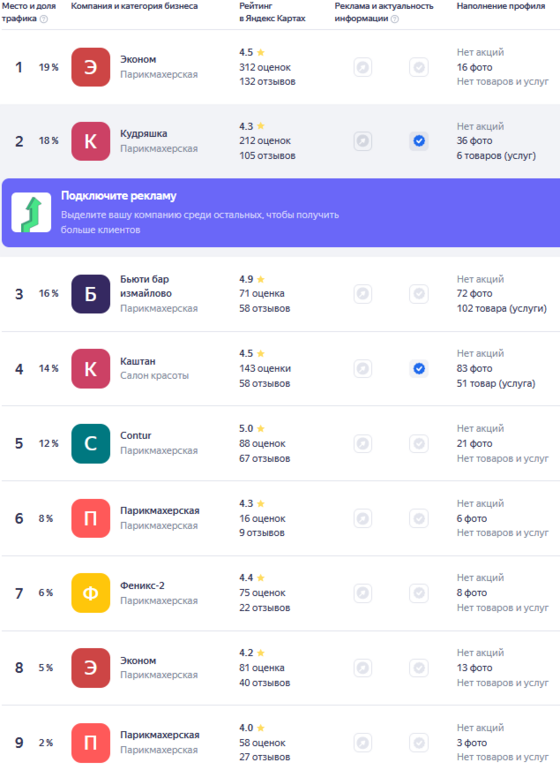Click 83 фото in Каштан row
Image resolution: width=560 pixels, height=770 pixels.
pos(475,368)
